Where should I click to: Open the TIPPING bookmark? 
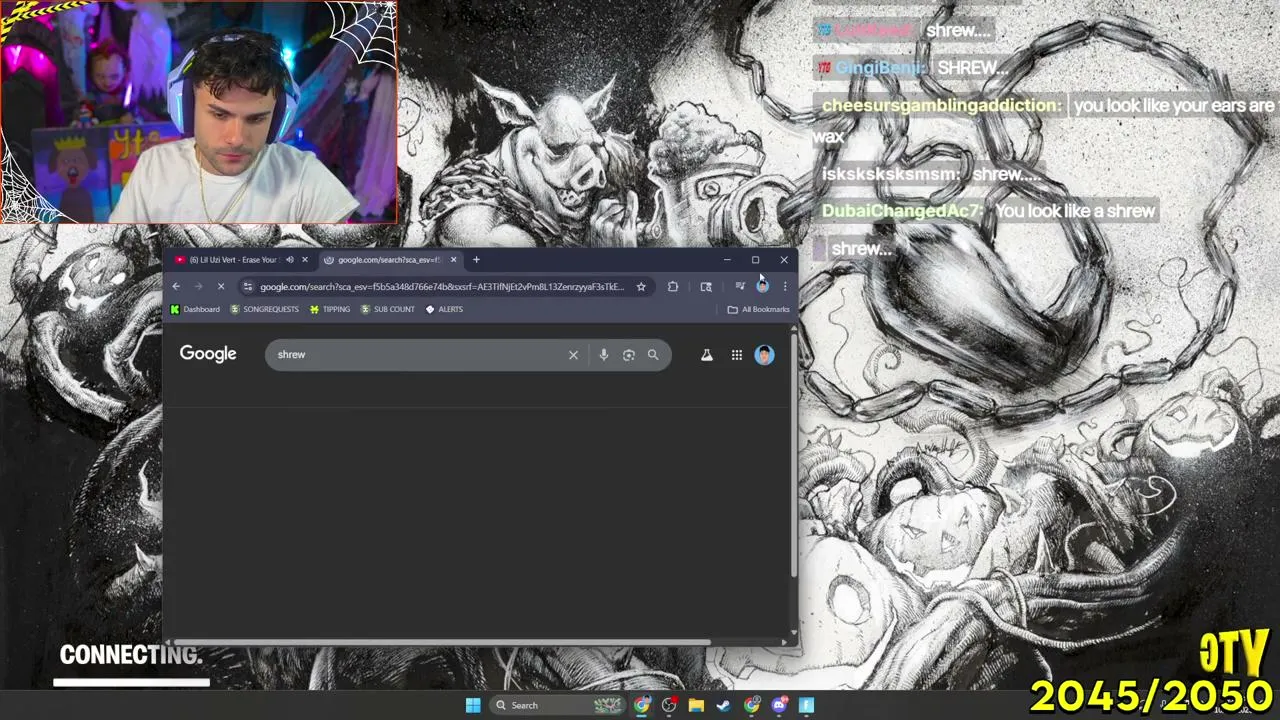330,310
